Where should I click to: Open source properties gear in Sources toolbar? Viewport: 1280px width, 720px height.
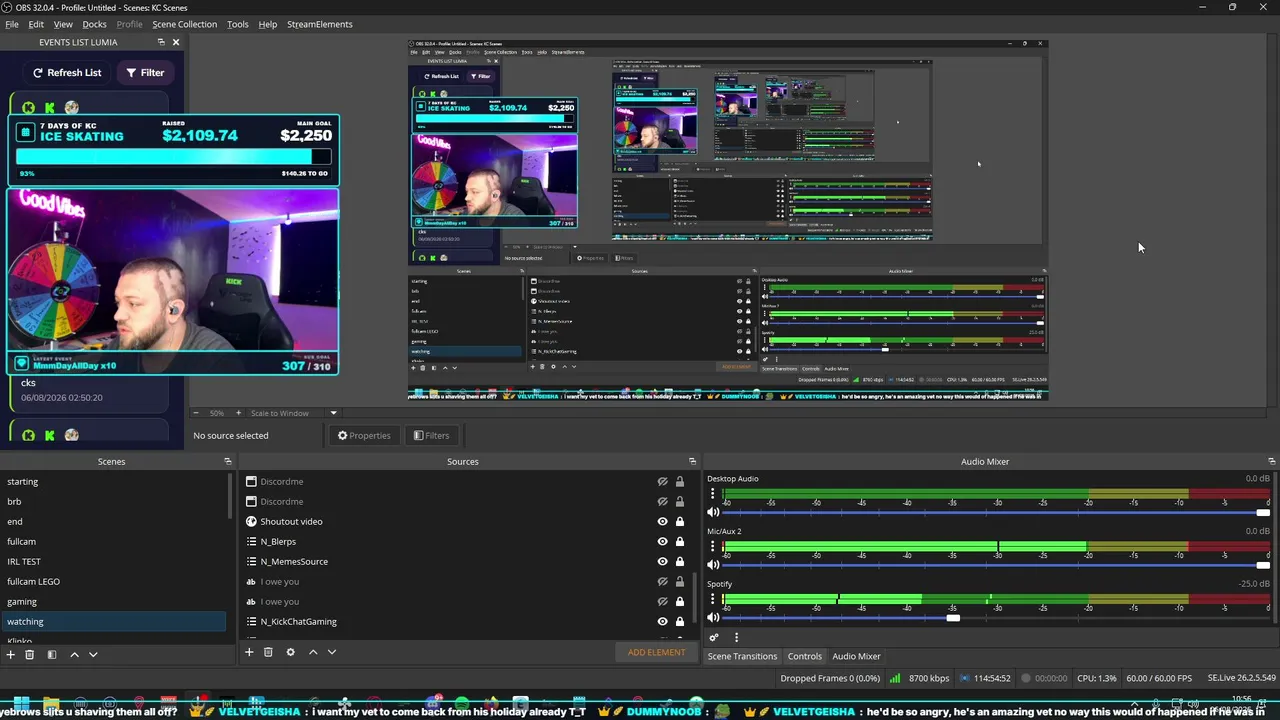[x=290, y=652]
